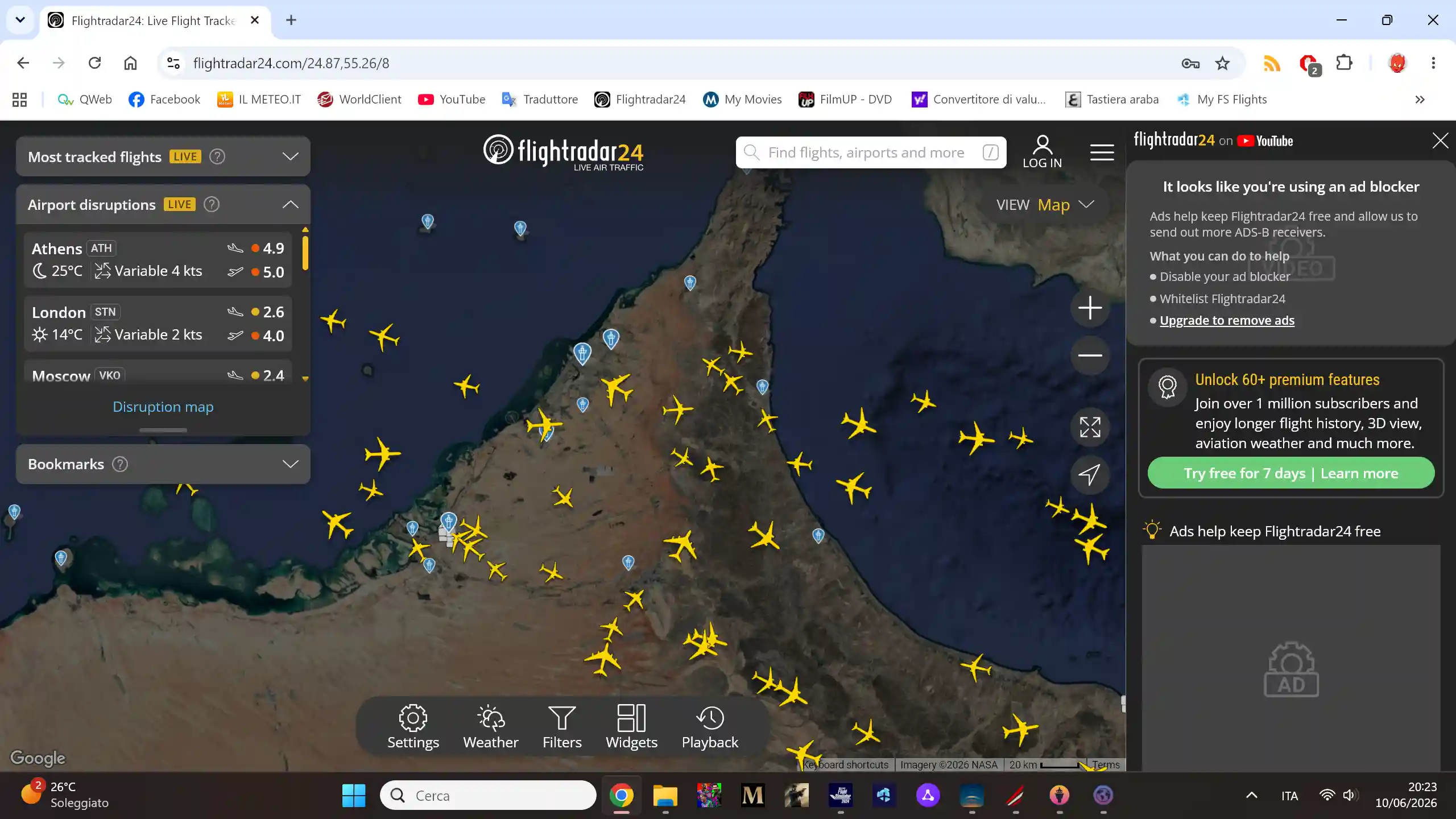Screen dimensions: 1456x819
Task: Show more bookmarks bar items
Action: (x=1420, y=100)
